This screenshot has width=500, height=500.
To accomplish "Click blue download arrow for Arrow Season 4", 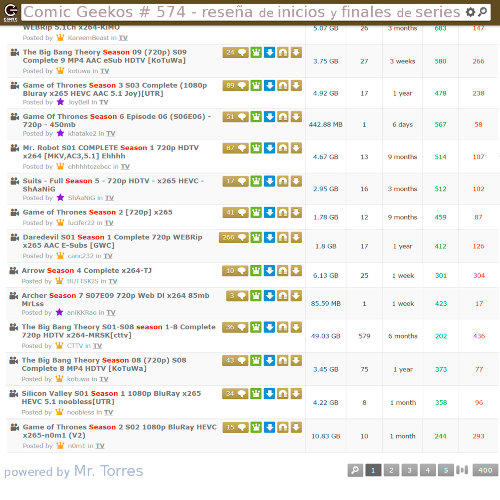I will [269, 271].
